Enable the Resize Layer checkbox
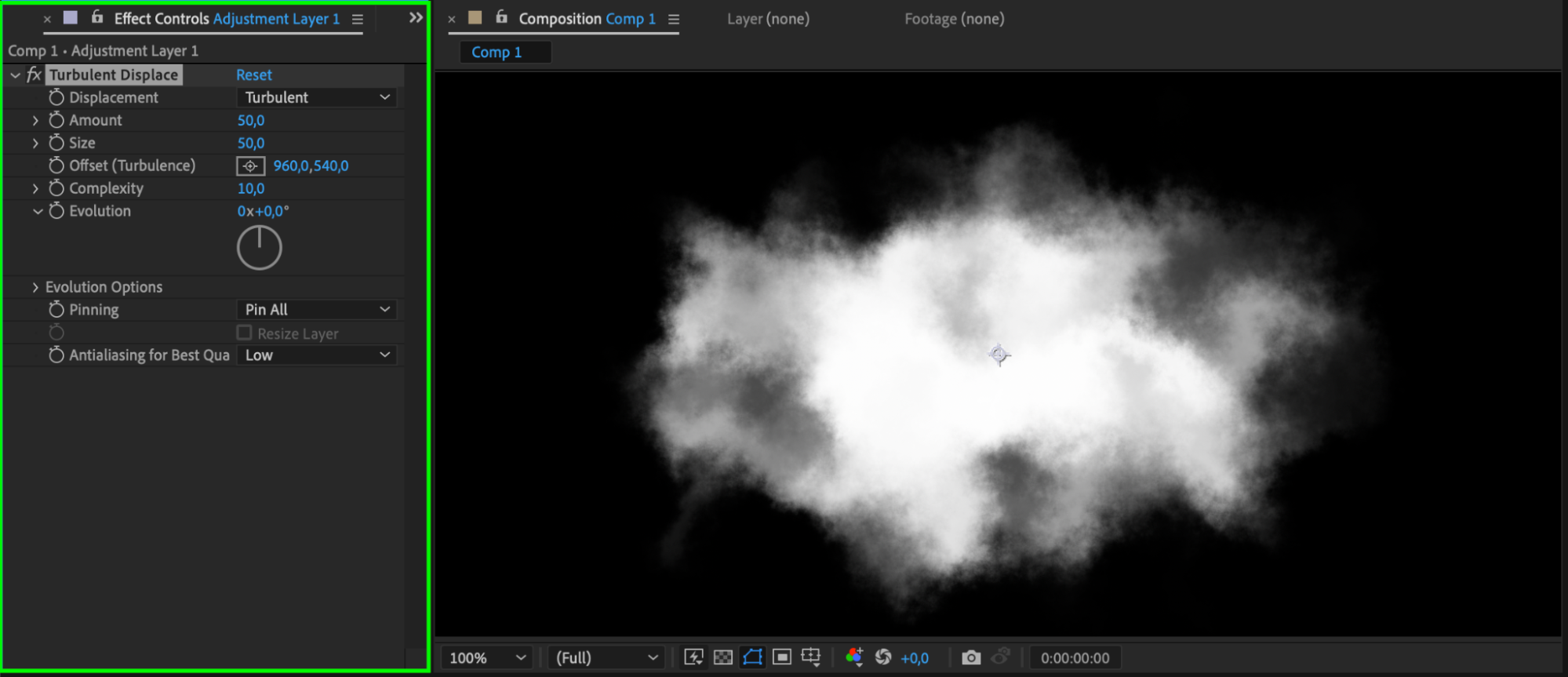Image resolution: width=1568 pixels, height=677 pixels. (x=245, y=333)
